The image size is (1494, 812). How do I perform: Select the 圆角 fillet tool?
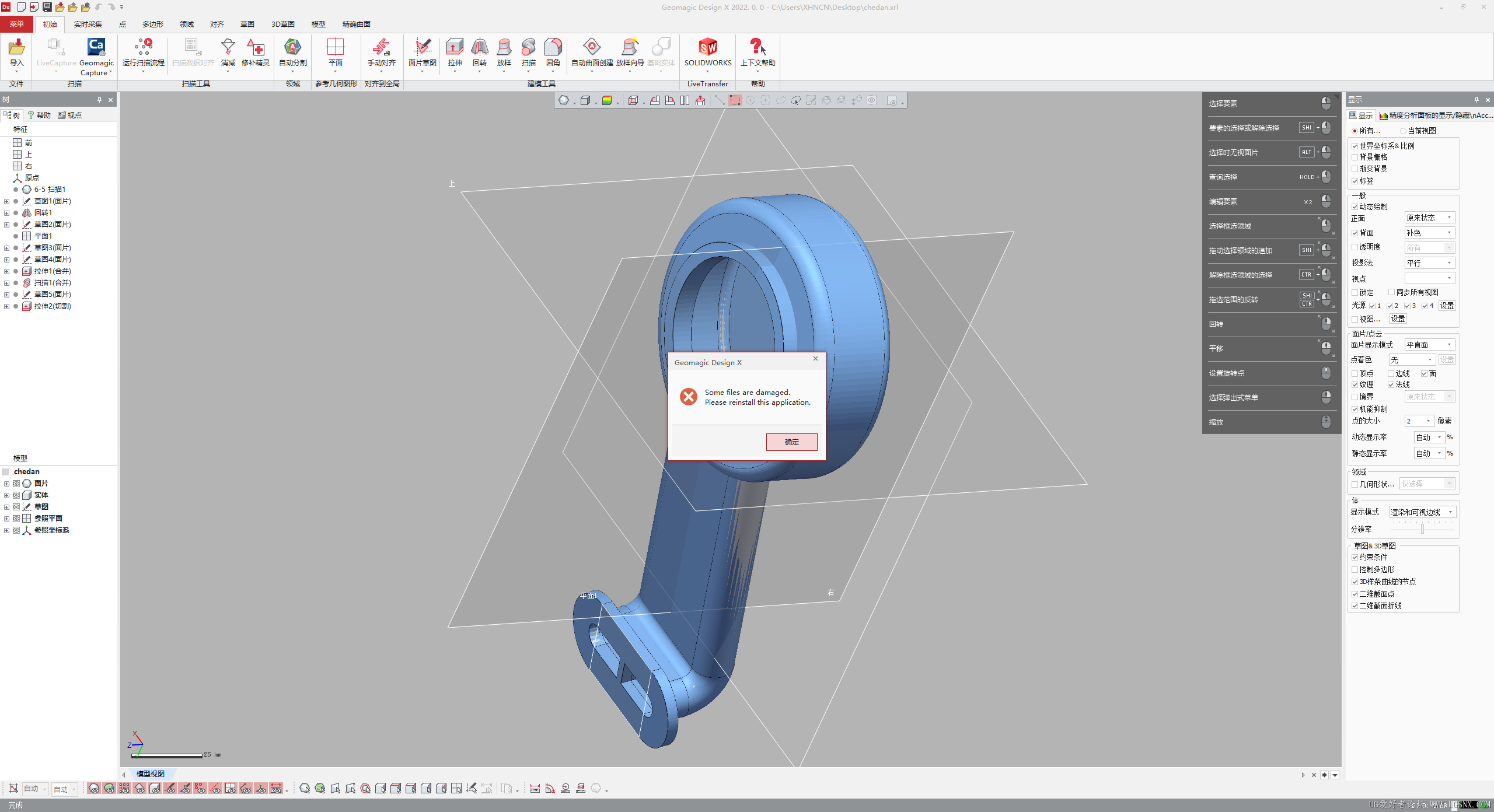(x=553, y=48)
